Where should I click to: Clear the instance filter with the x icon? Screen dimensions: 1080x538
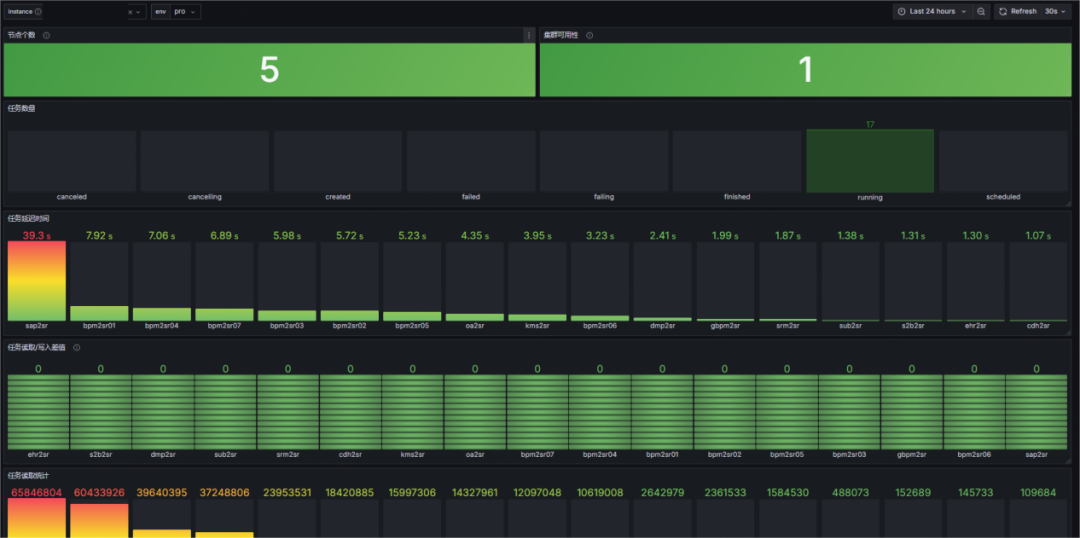[129, 12]
